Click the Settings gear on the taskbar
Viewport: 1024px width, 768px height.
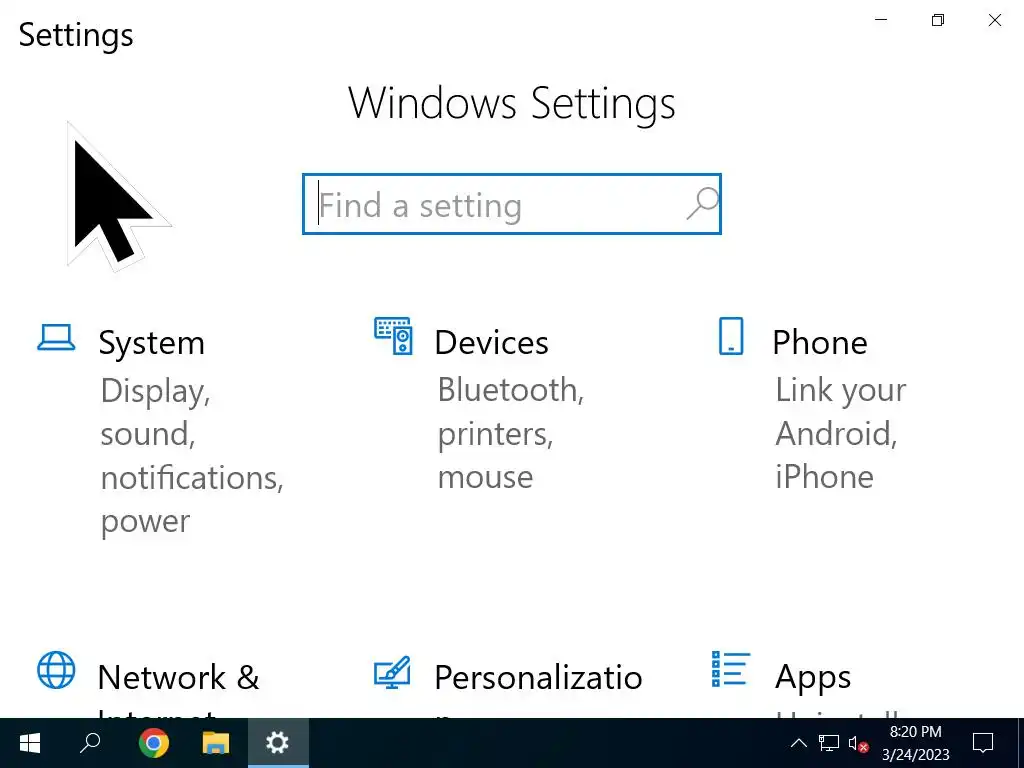point(277,743)
